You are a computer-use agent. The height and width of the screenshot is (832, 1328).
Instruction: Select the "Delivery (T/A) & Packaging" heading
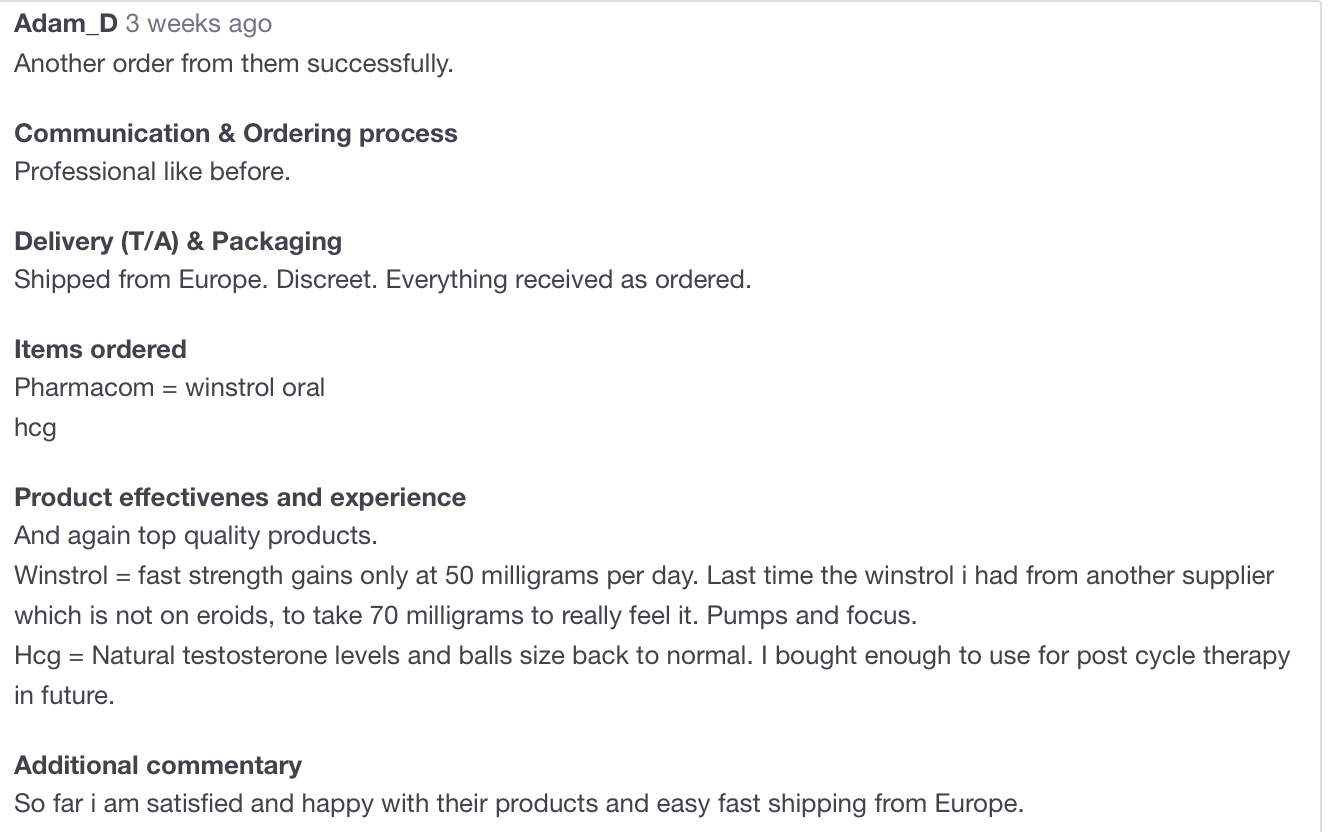[x=178, y=242]
